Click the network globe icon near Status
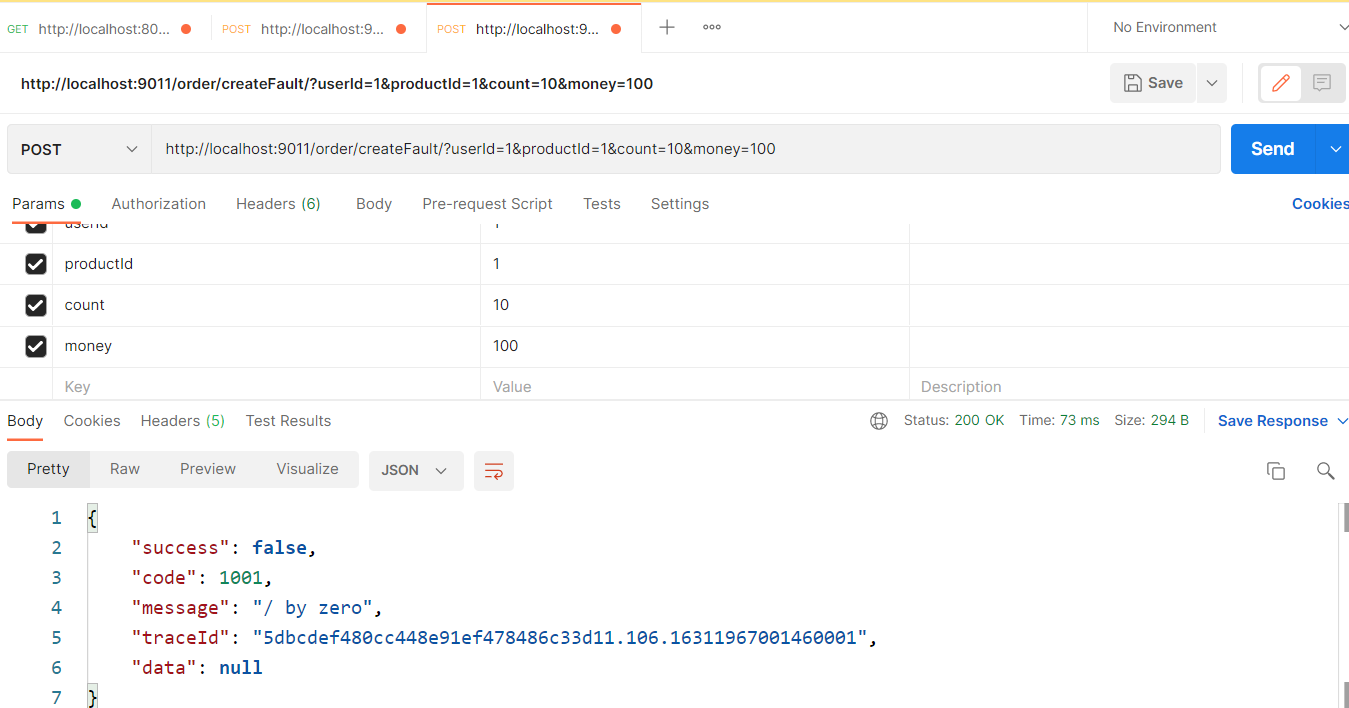1349x708 pixels. point(879,421)
